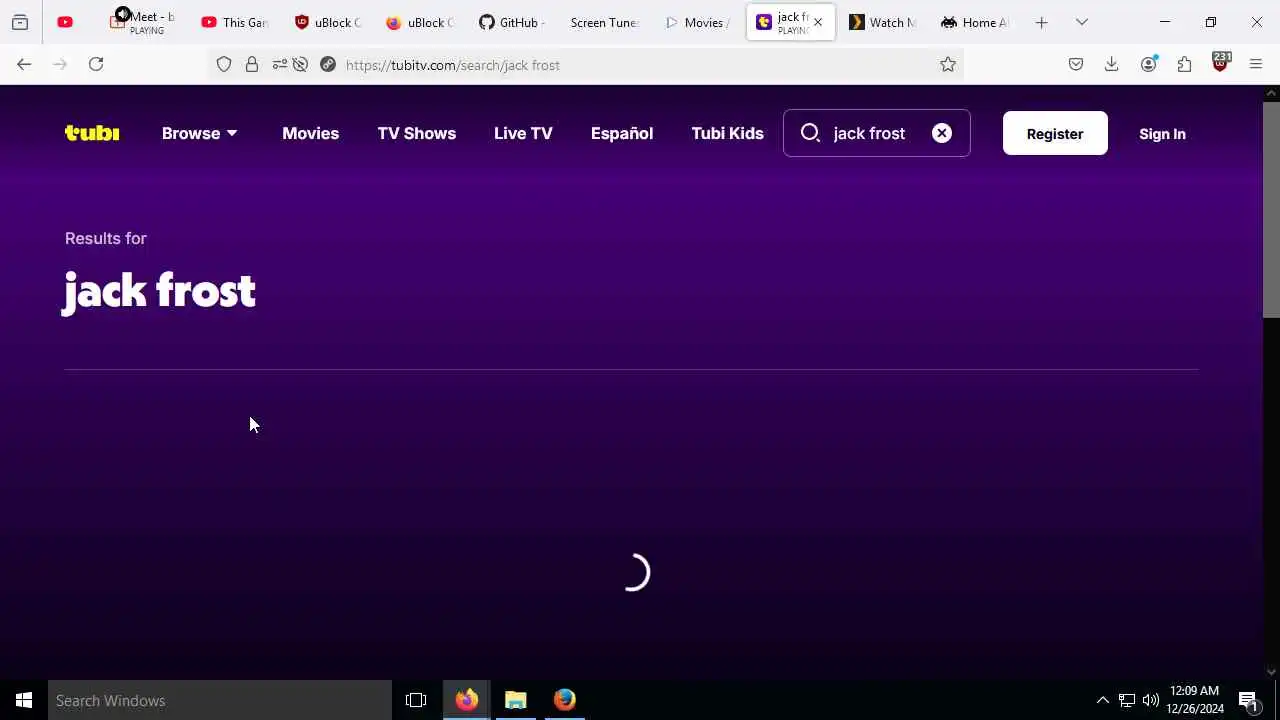This screenshot has width=1280, height=720.
Task: Bookmark this page with the star
Action: pyautogui.click(x=948, y=64)
